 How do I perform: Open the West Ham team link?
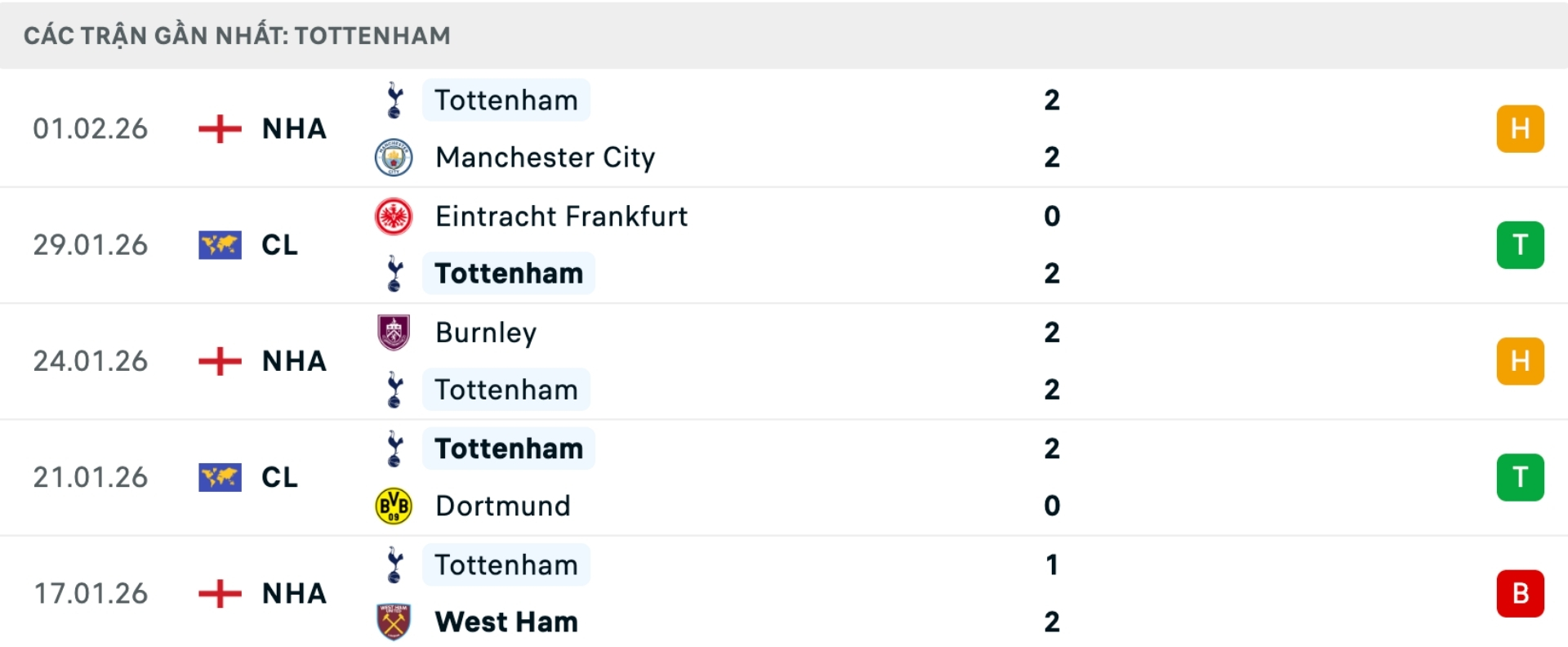[x=506, y=622]
